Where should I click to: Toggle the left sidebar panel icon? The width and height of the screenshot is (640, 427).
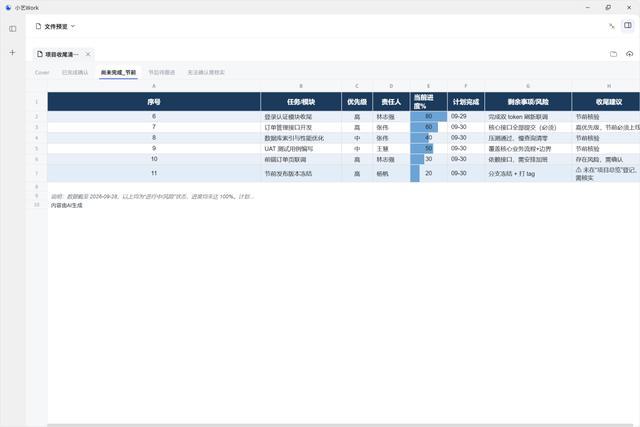(x=13, y=29)
